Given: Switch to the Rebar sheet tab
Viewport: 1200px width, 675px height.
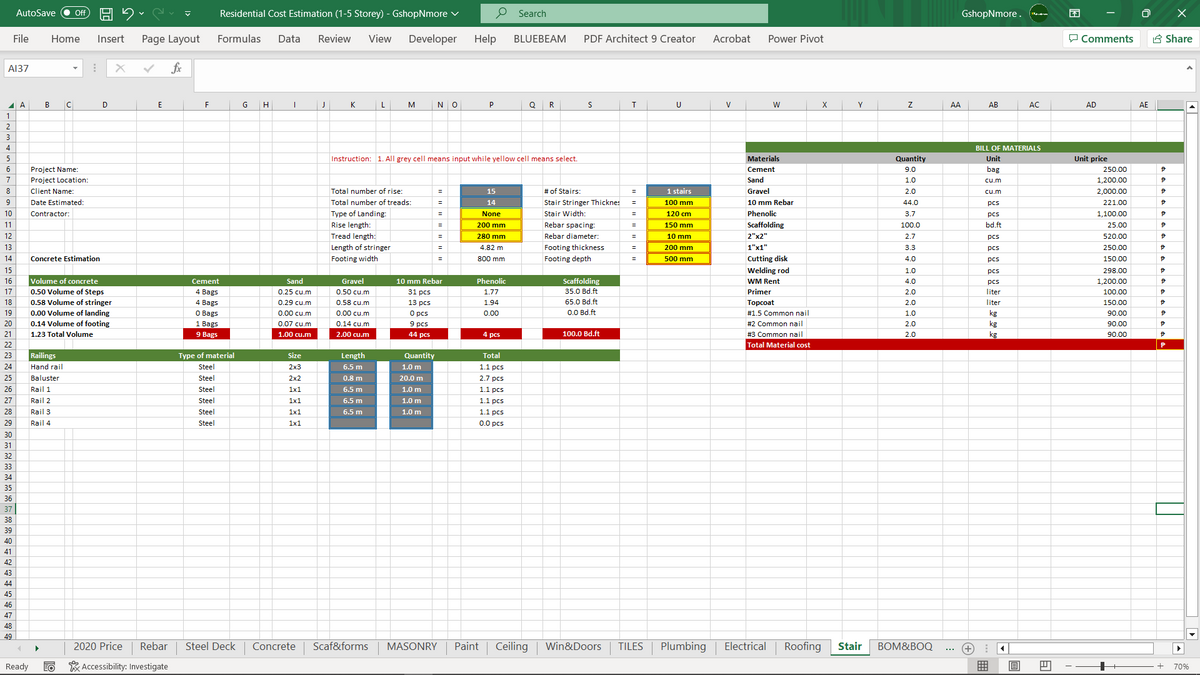Looking at the screenshot, I should tap(154, 647).
